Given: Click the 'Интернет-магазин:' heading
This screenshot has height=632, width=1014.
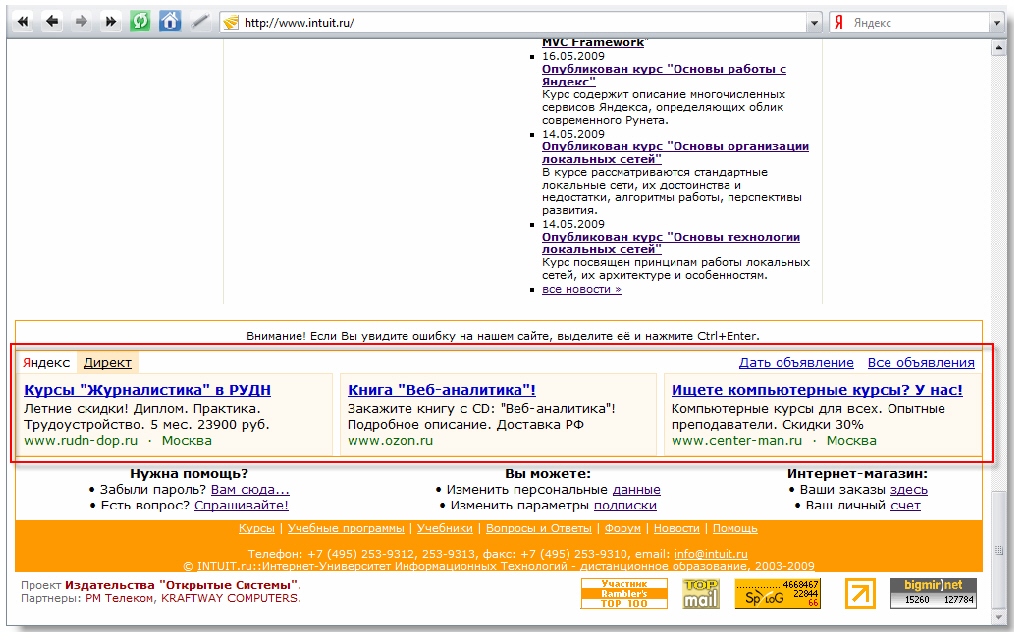Looking at the screenshot, I should 858,474.
